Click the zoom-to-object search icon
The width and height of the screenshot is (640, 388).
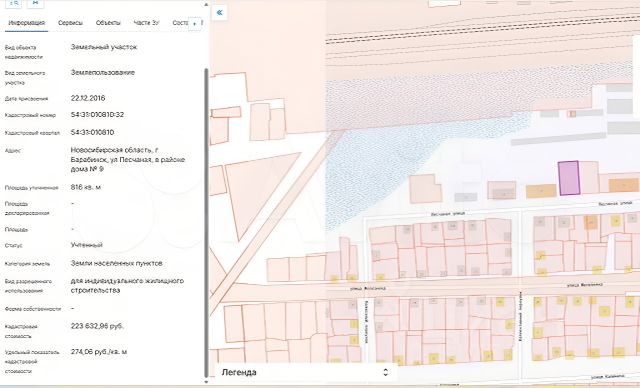(14, 3)
